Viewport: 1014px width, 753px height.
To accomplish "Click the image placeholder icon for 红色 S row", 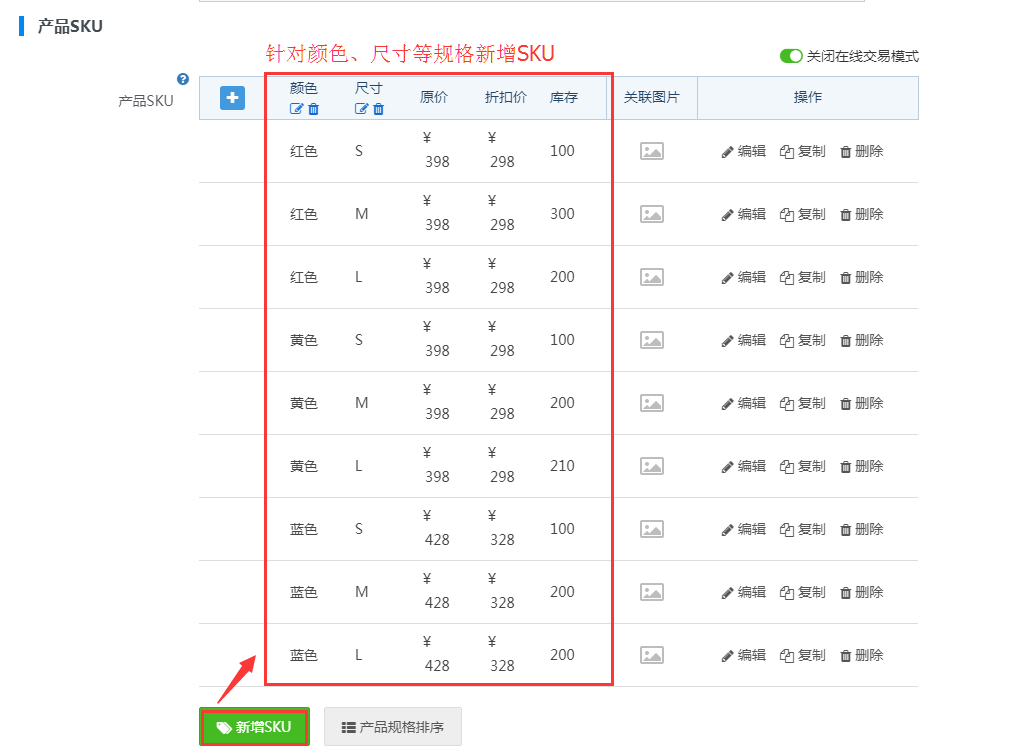I will [652, 151].
